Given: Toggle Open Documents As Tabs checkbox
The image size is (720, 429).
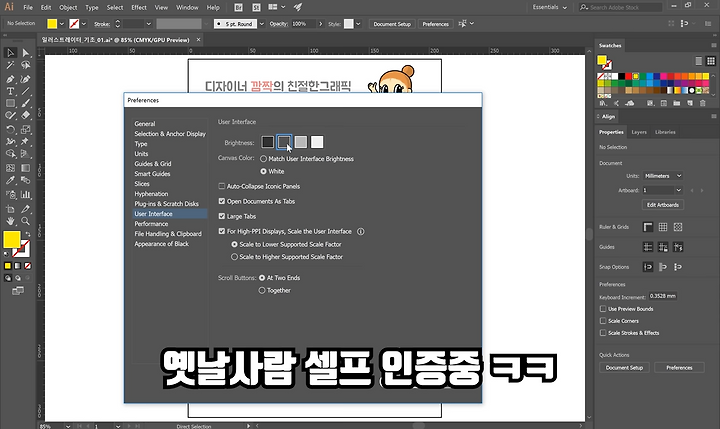Looking at the screenshot, I should pos(222,201).
